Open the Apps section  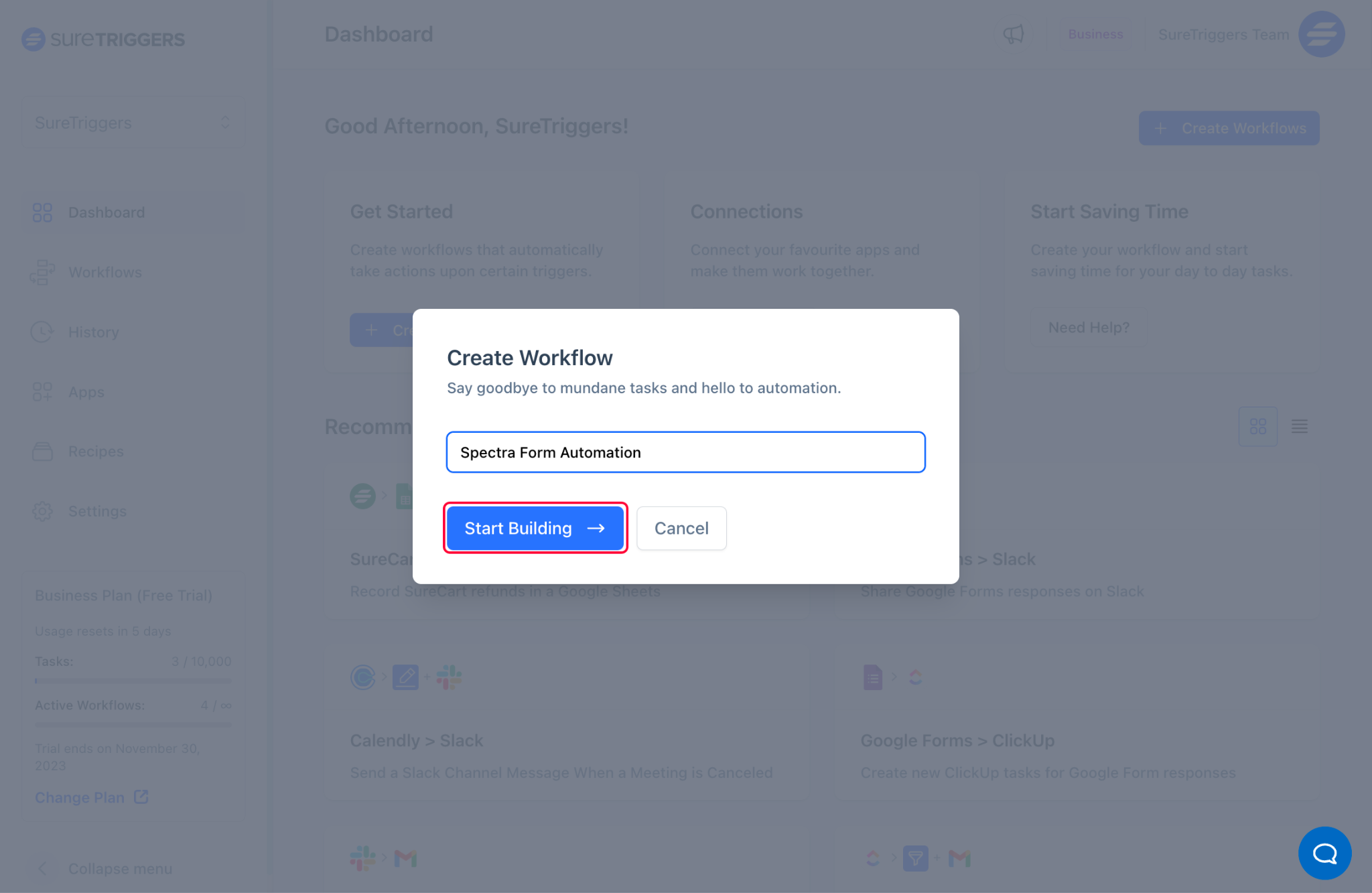[x=86, y=392]
